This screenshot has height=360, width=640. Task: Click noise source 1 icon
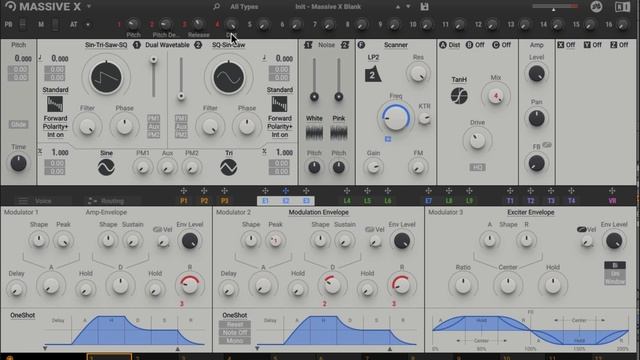pyautogui.click(x=308, y=45)
